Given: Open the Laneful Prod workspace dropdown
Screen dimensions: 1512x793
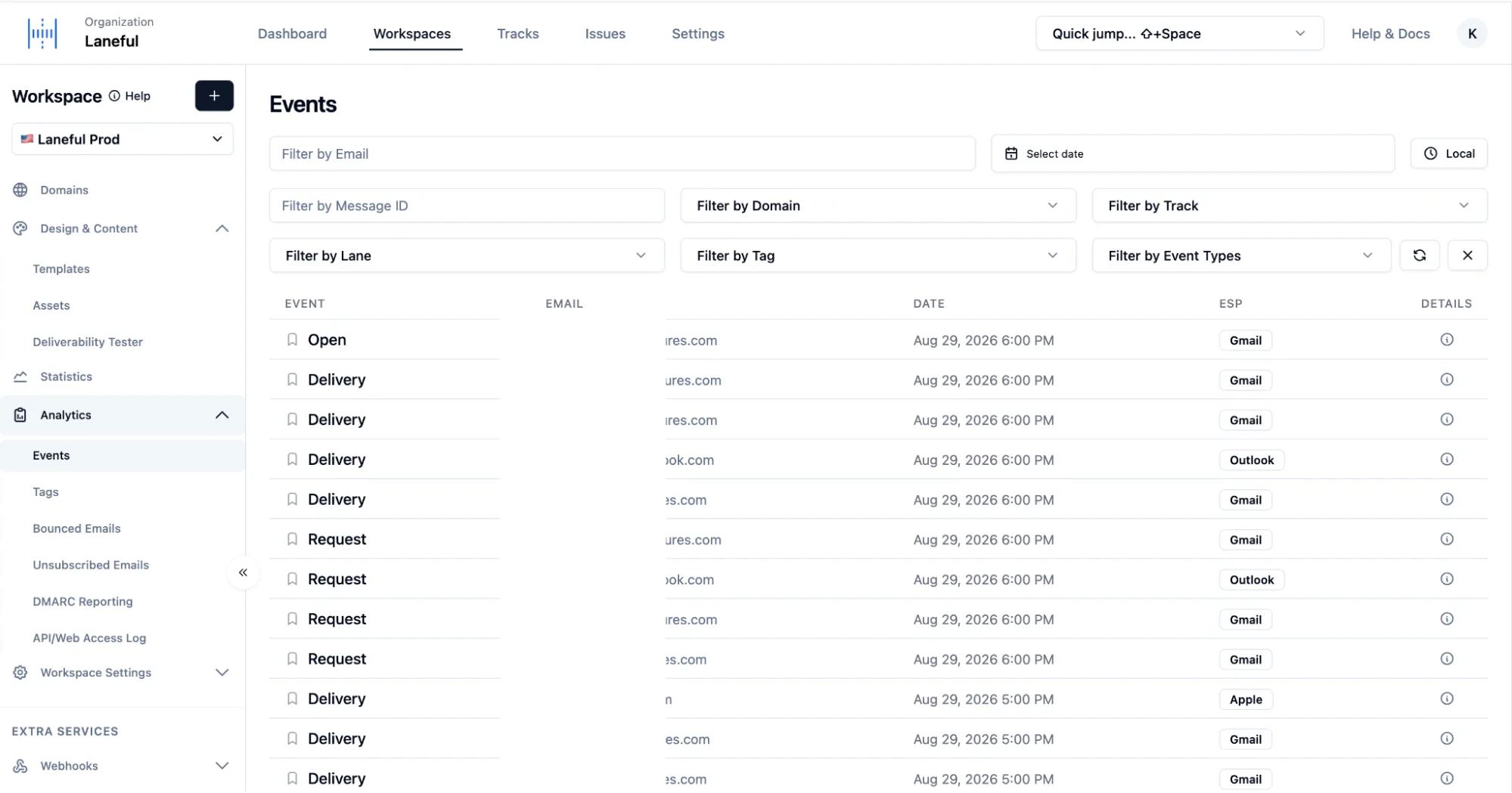Looking at the screenshot, I should [x=123, y=139].
